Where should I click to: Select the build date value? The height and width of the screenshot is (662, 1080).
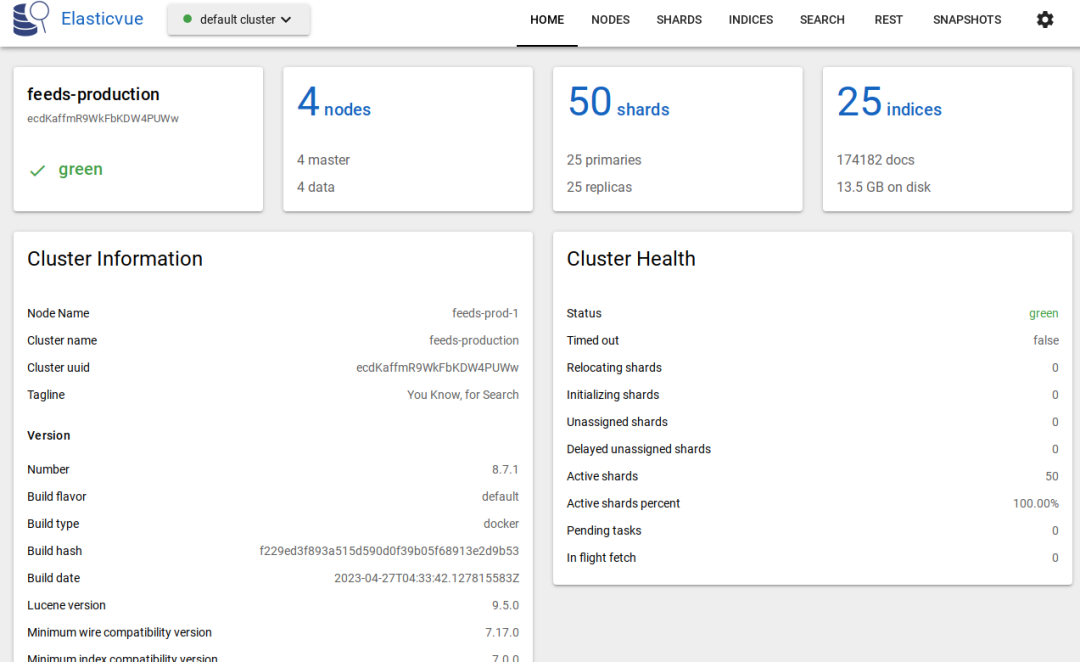point(426,578)
